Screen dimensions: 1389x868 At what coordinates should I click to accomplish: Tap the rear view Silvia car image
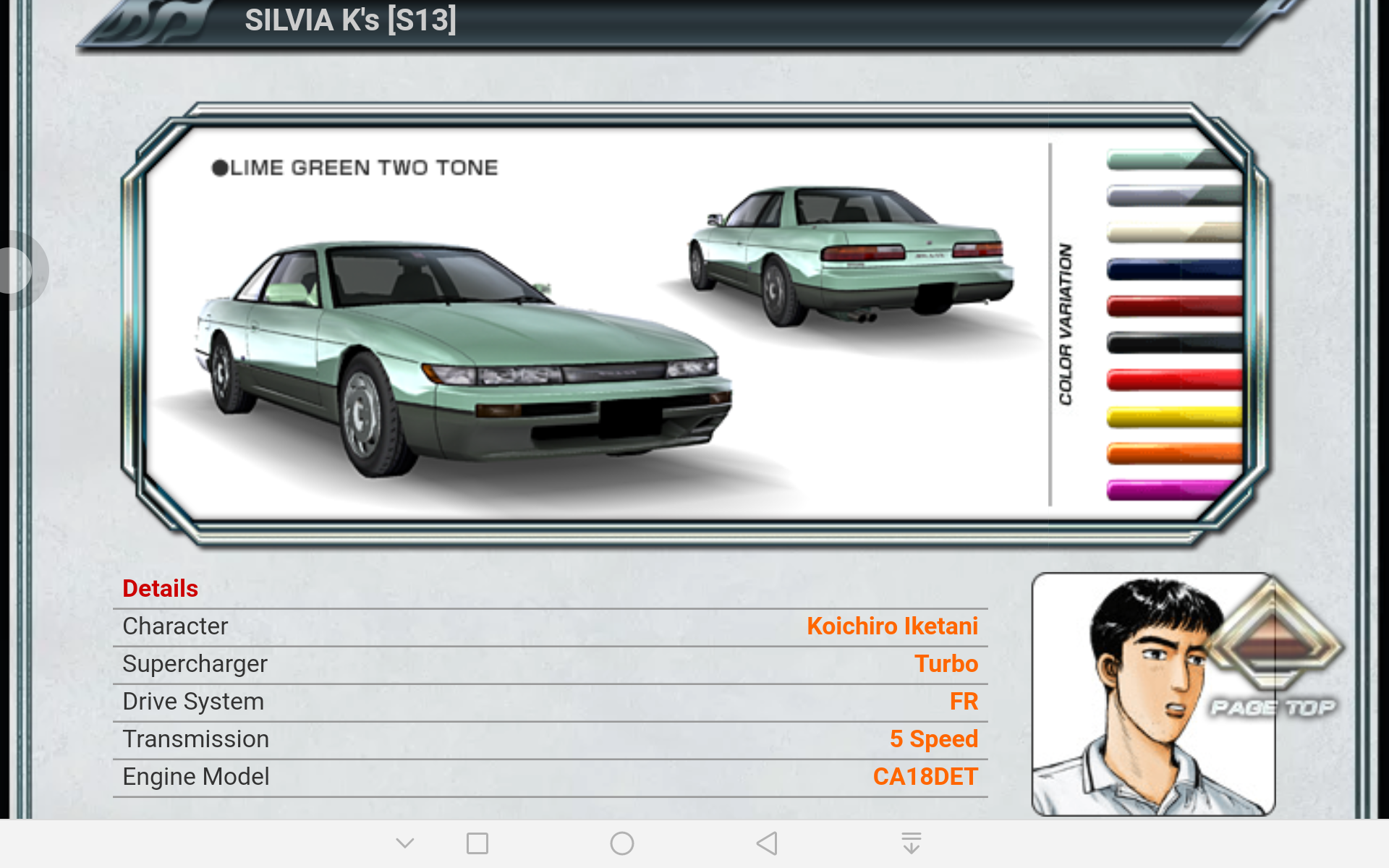pyautogui.click(x=851, y=256)
